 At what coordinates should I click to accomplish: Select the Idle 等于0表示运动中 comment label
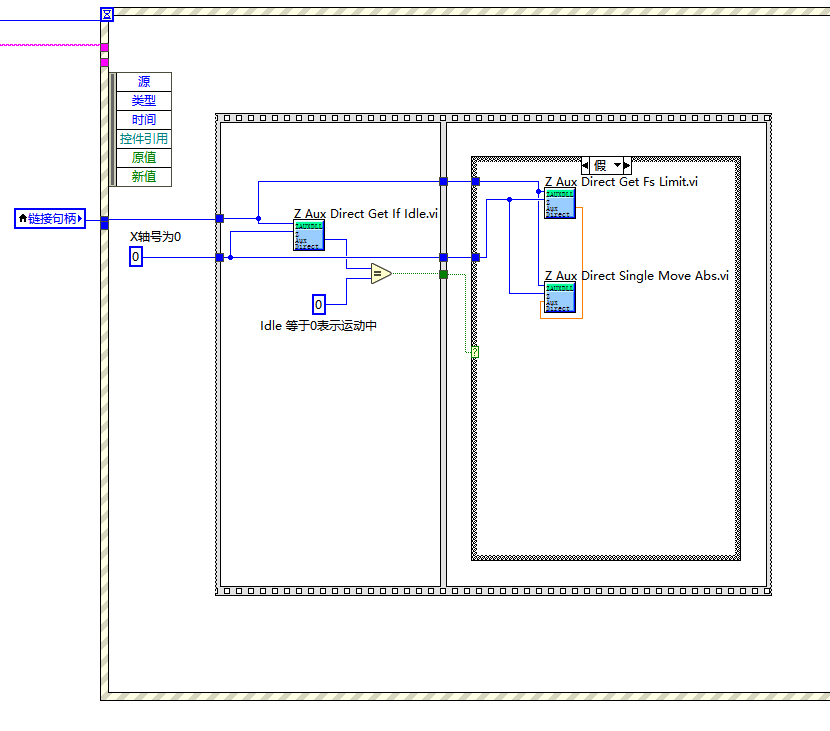coord(321,325)
